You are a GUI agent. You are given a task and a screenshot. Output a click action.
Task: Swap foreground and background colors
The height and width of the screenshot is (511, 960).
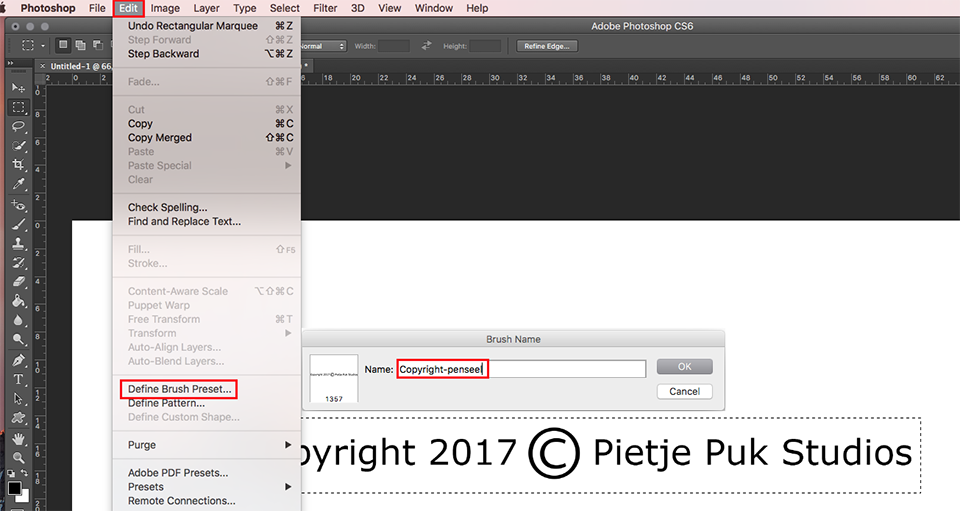[x=24, y=473]
